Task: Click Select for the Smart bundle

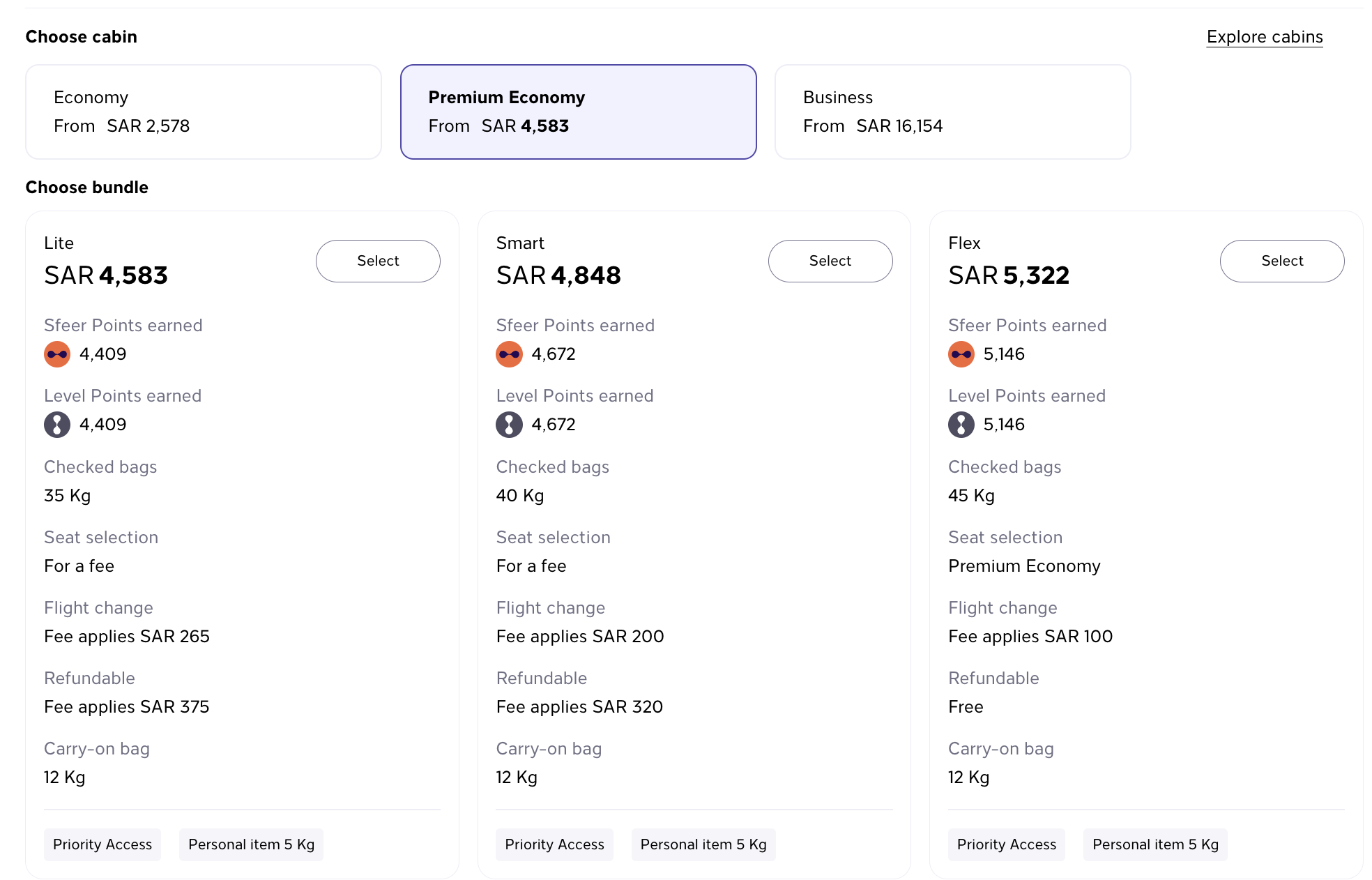Action: click(830, 261)
